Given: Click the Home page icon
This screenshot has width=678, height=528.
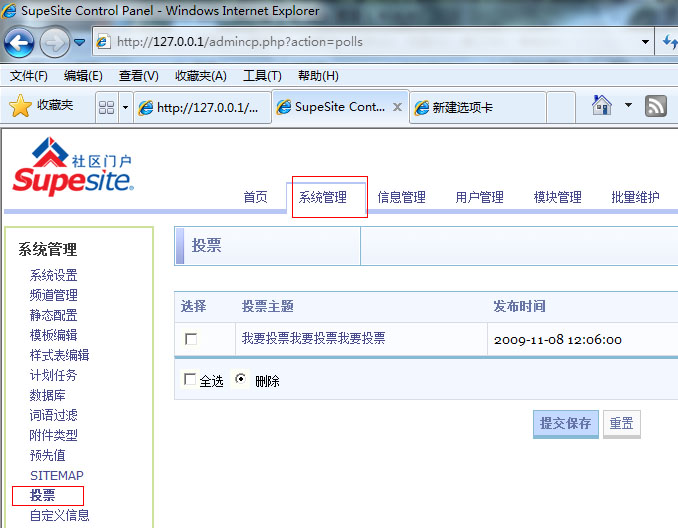Looking at the screenshot, I should 601,105.
